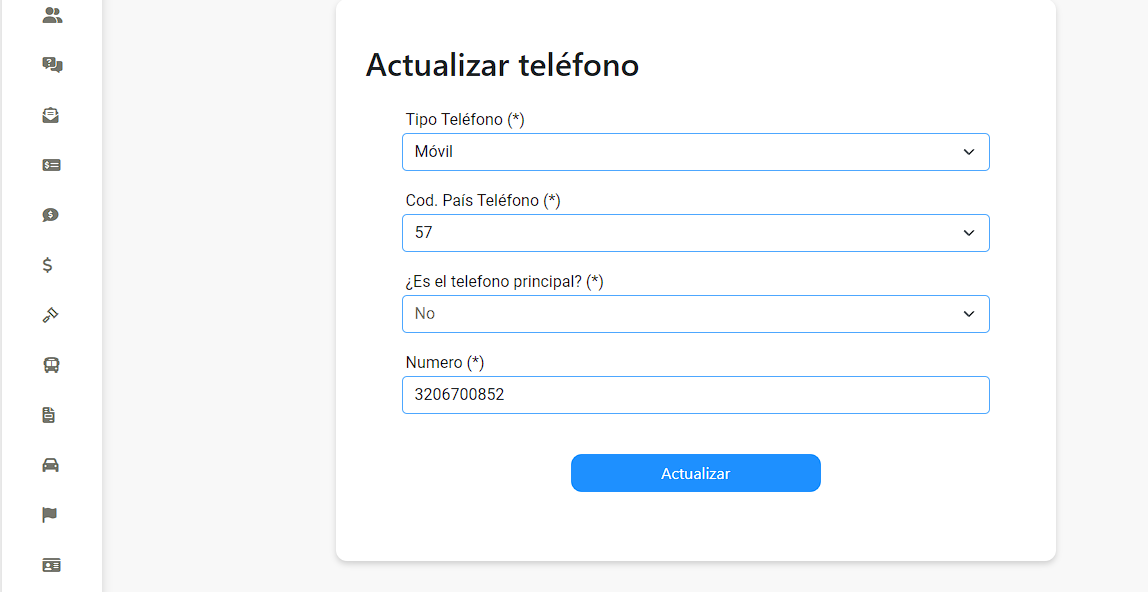Click the flag icon in sidebar
The image size is (1148, 592).
[49, 515]
